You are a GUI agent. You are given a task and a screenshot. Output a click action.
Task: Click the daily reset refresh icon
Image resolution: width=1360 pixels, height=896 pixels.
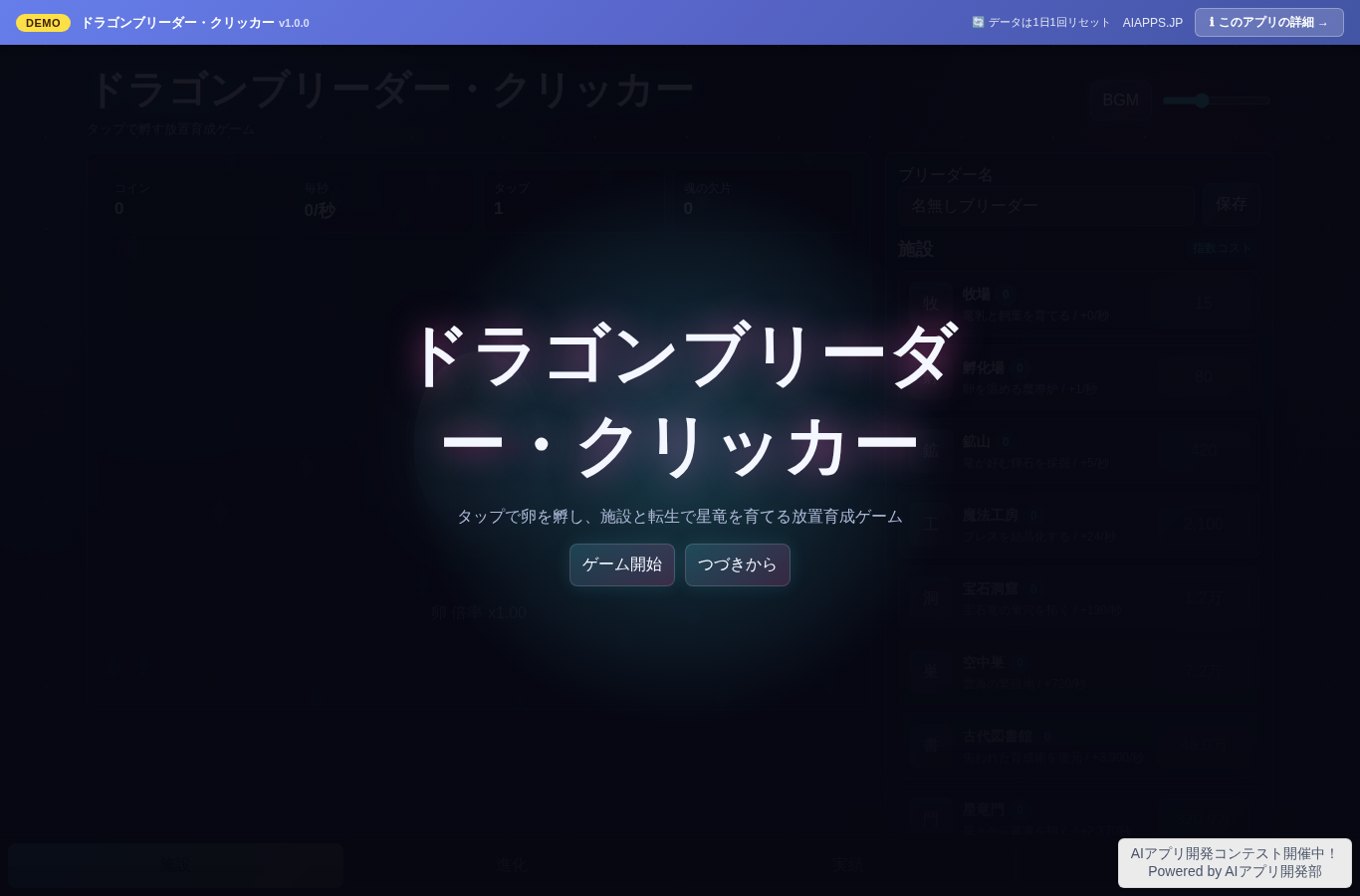point(978,22)
